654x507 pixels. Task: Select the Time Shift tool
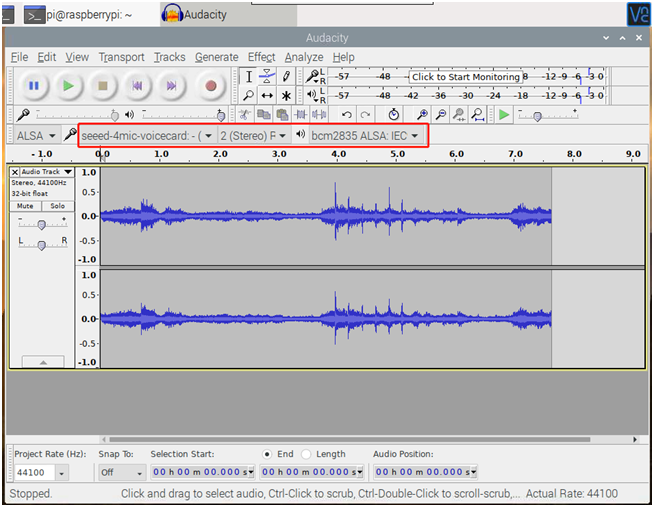click(267, 95)
